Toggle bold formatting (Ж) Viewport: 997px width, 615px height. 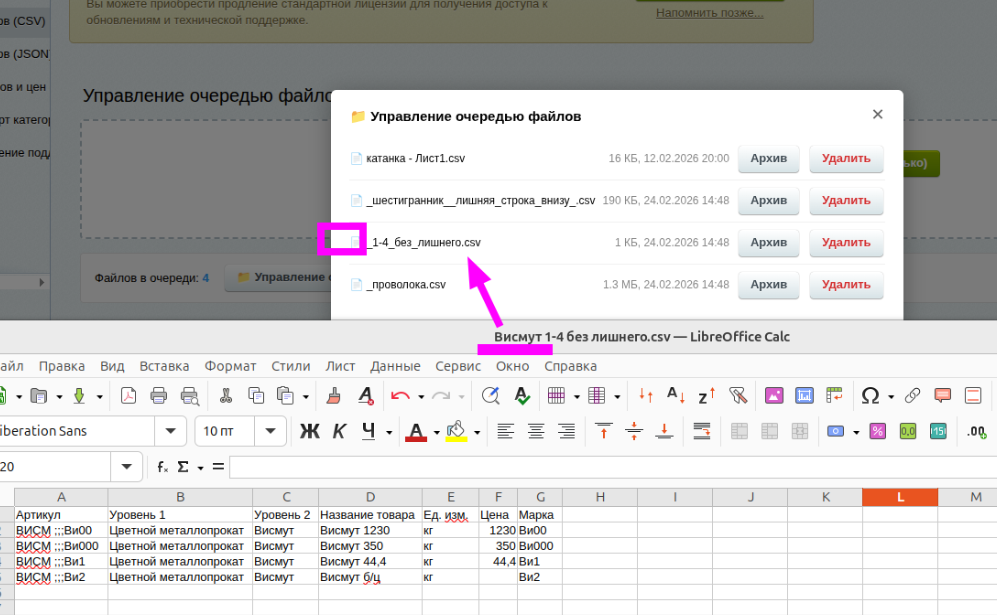point(310,431)
